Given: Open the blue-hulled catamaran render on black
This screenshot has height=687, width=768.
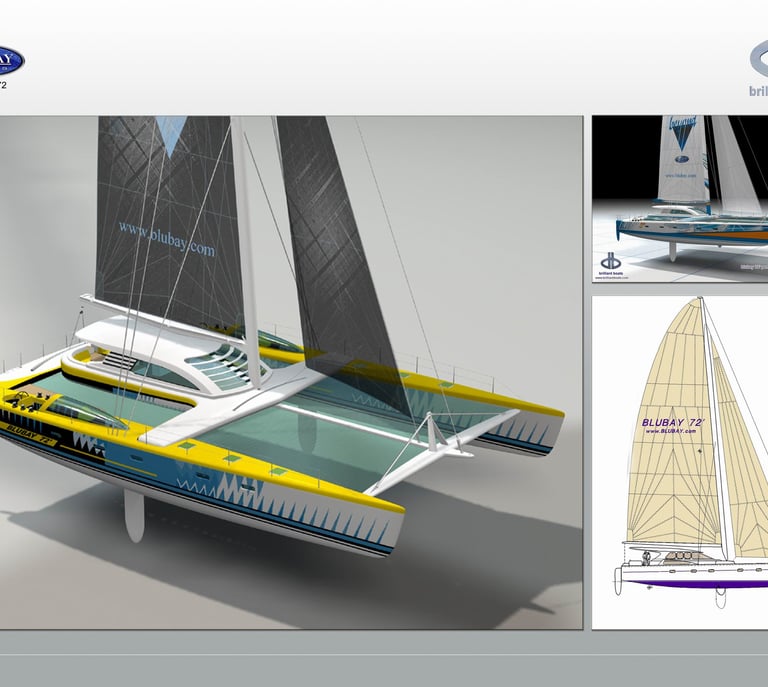Looking at the screenshot, I should point(680,199).
